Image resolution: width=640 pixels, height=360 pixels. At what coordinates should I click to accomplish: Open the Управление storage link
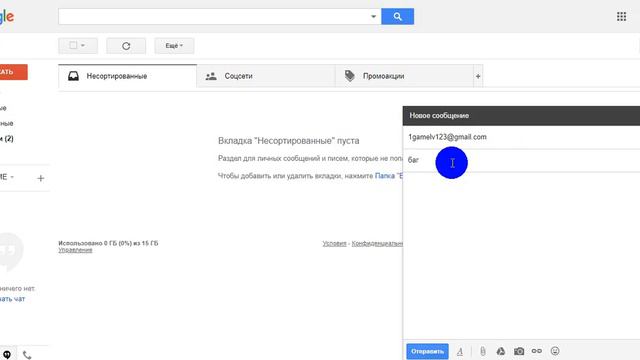[x=75, y=250]
